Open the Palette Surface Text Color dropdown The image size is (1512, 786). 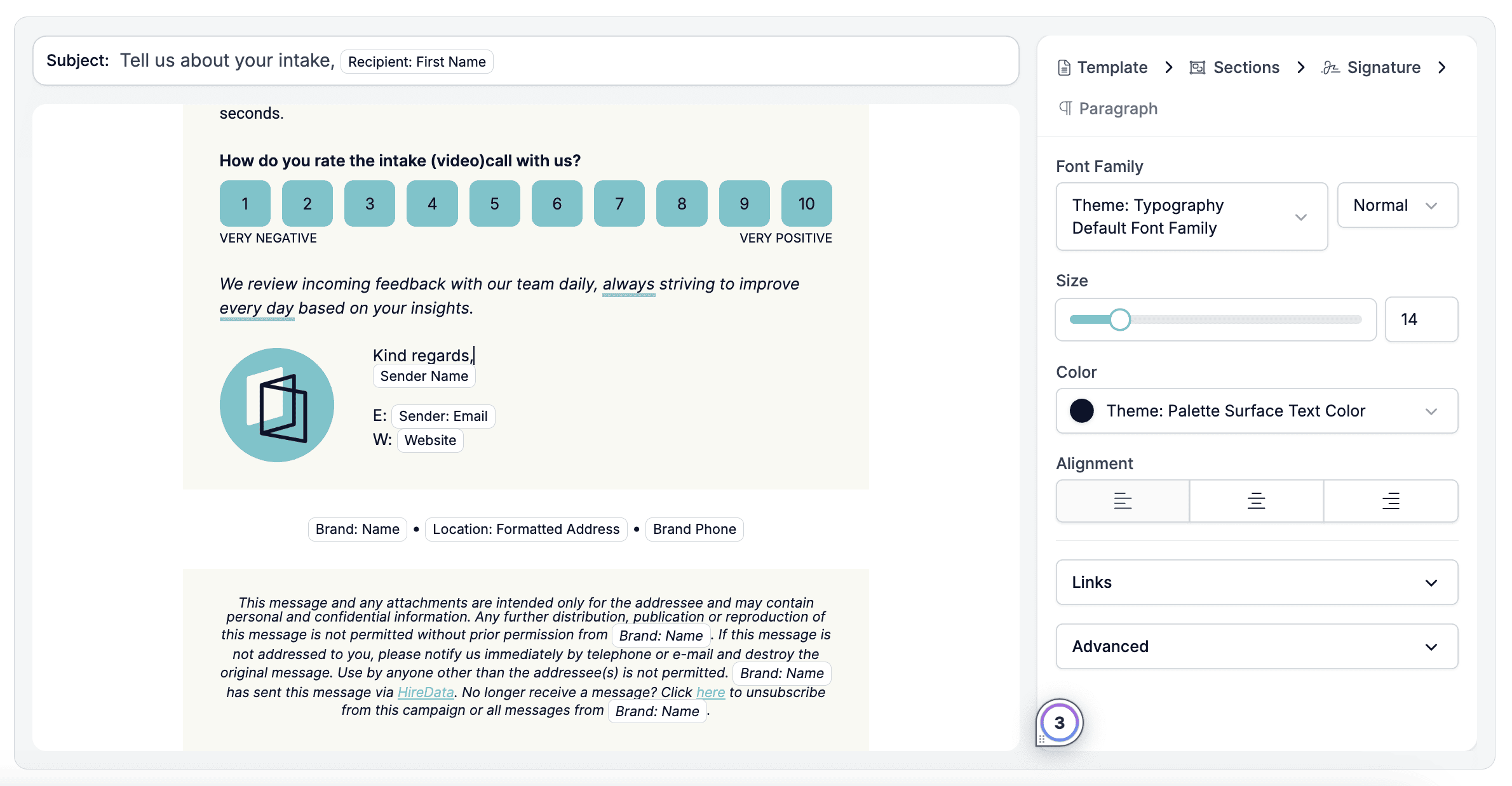[x=1257, y=411]
